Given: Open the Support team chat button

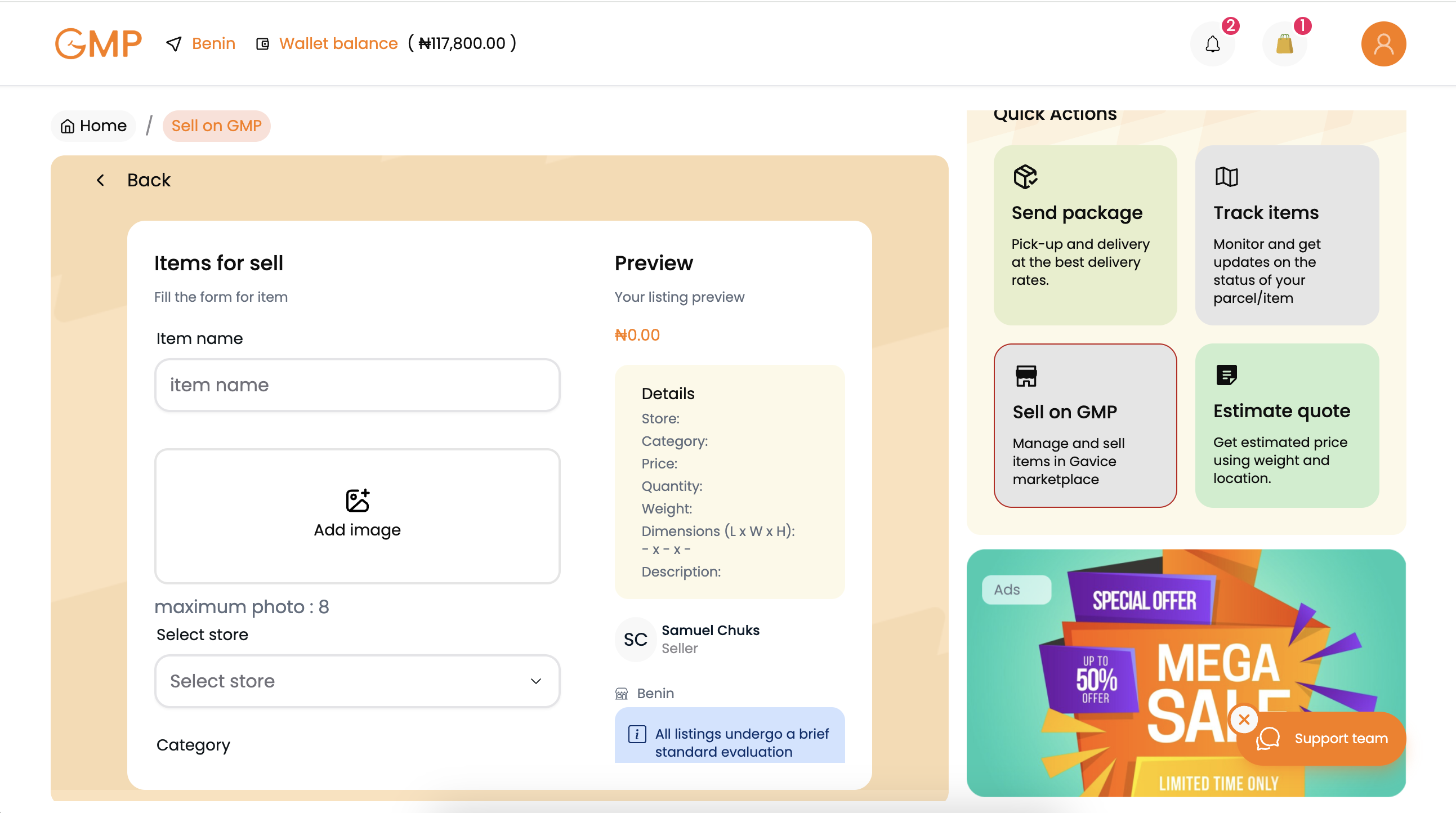Looking at the screenshot, I should click(1323, 738).
